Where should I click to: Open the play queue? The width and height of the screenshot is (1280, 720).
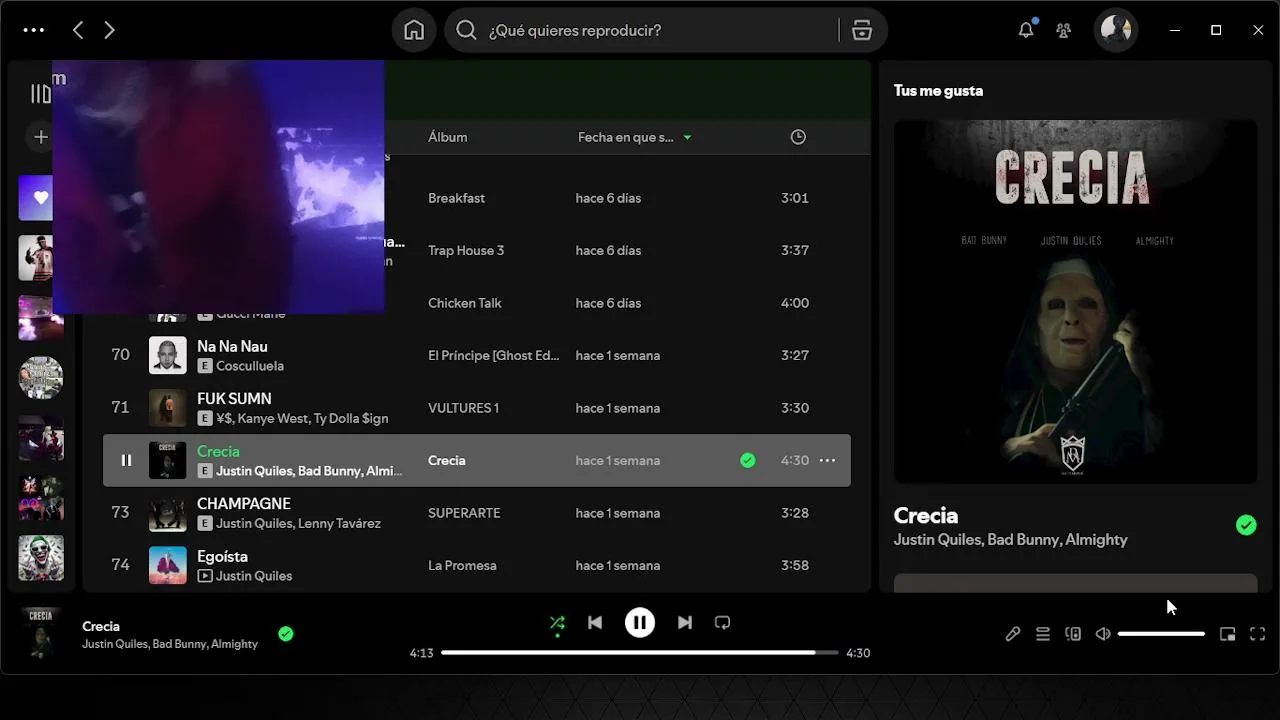[x=1043, y=634]
